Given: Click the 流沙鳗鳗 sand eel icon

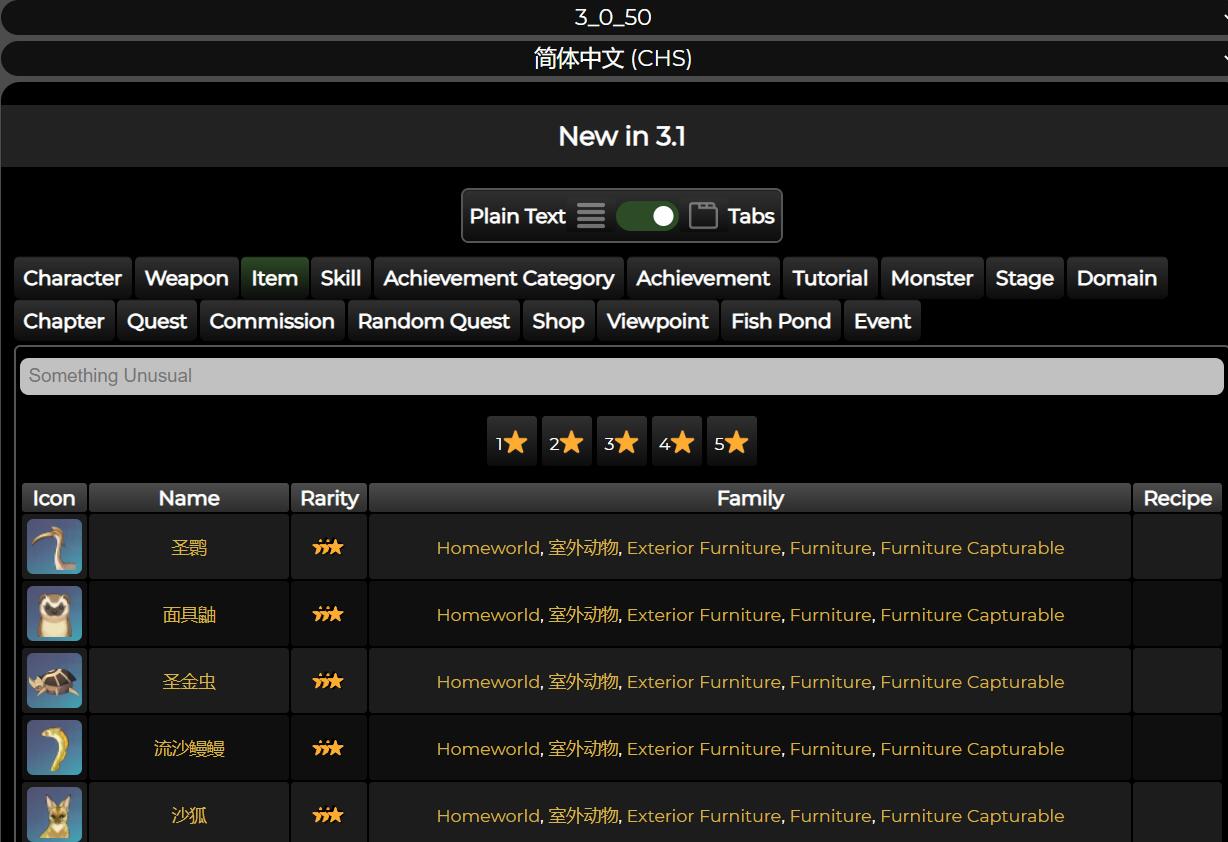Looking at the screenshot, I should pyautogui.click(x=54, y=748).
